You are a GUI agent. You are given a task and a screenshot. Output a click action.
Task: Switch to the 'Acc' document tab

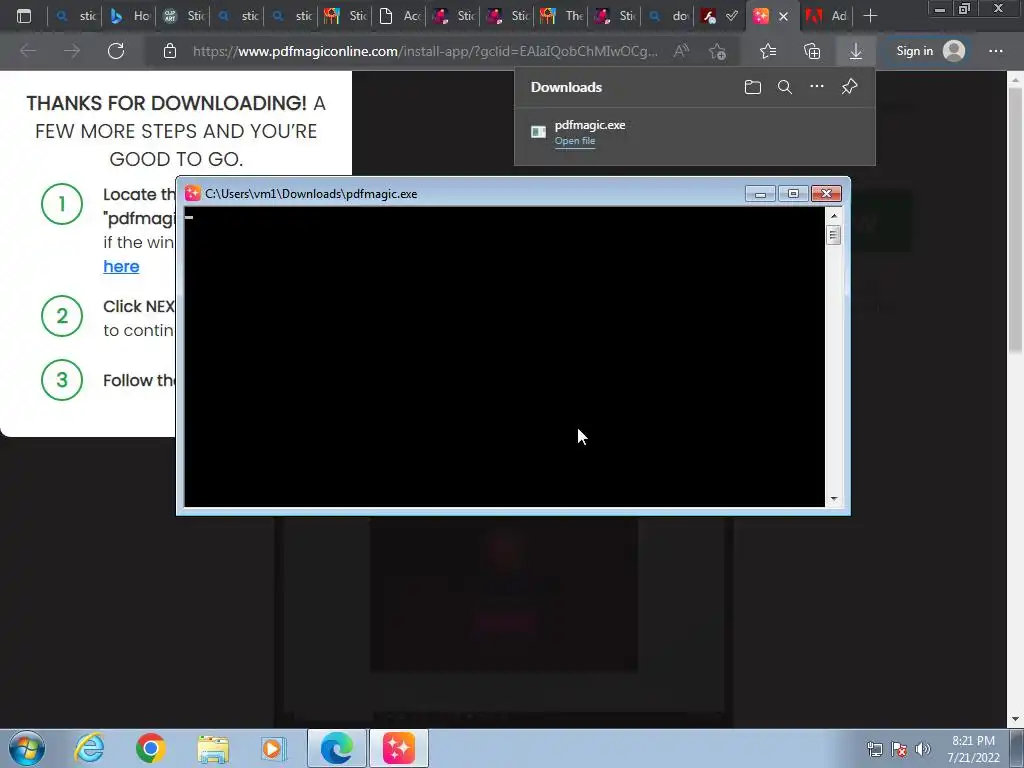399,16
